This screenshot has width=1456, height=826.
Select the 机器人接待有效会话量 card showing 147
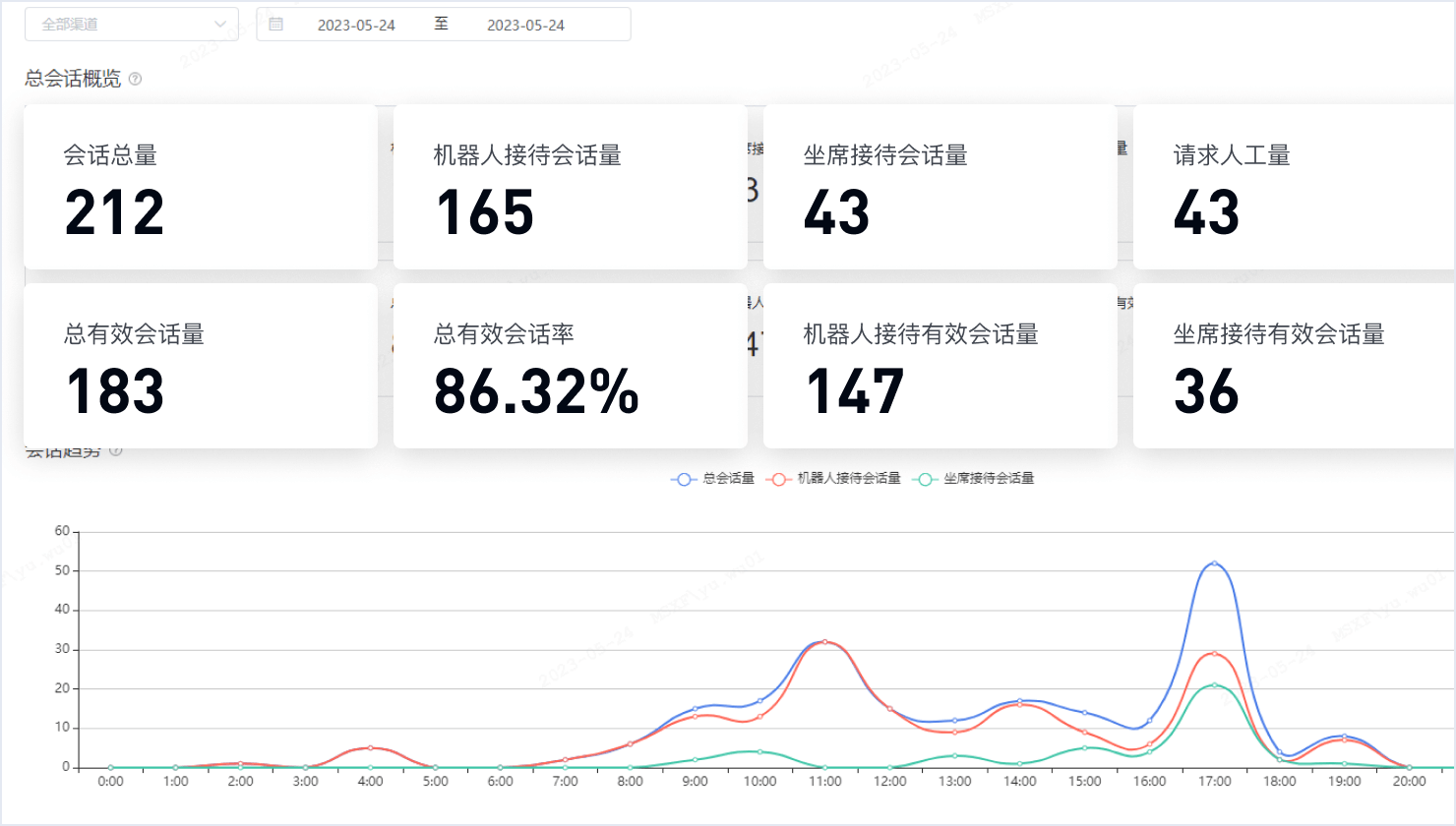click(x=940, y=366)
